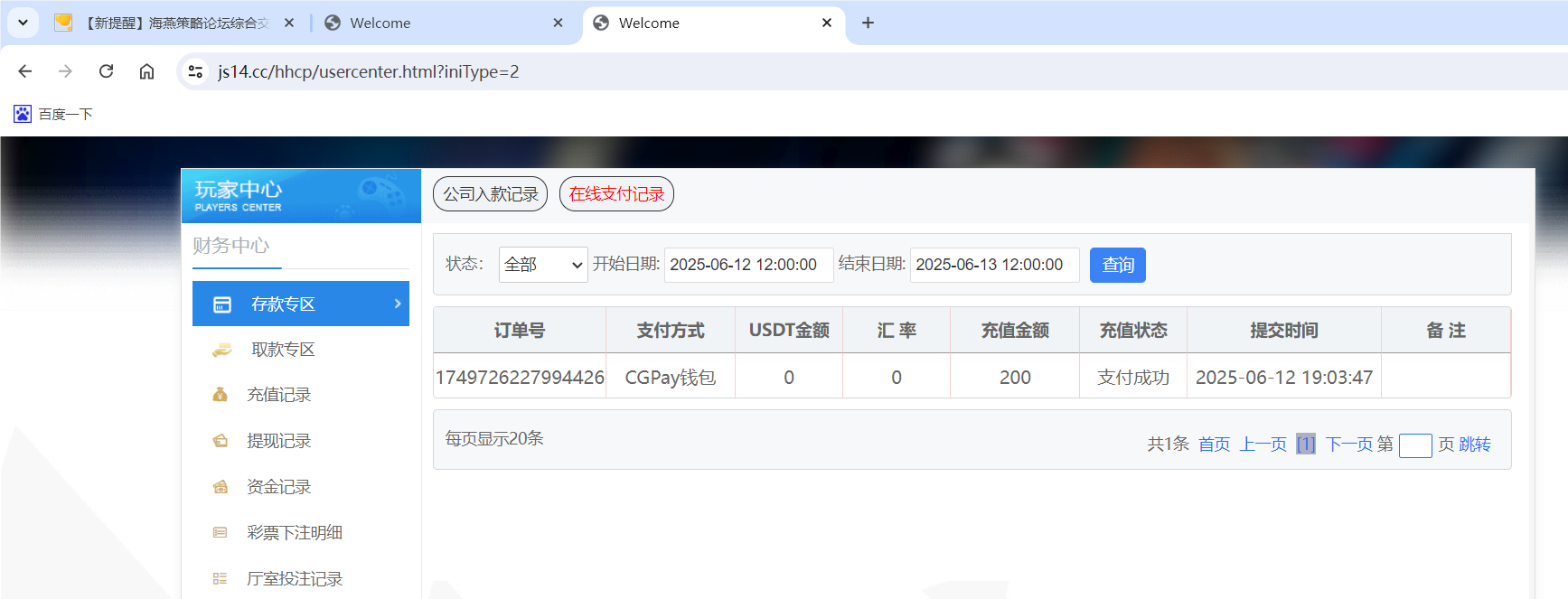Open the 状态 status dropdown
The image size is (1568, 599).
point(542,265)
